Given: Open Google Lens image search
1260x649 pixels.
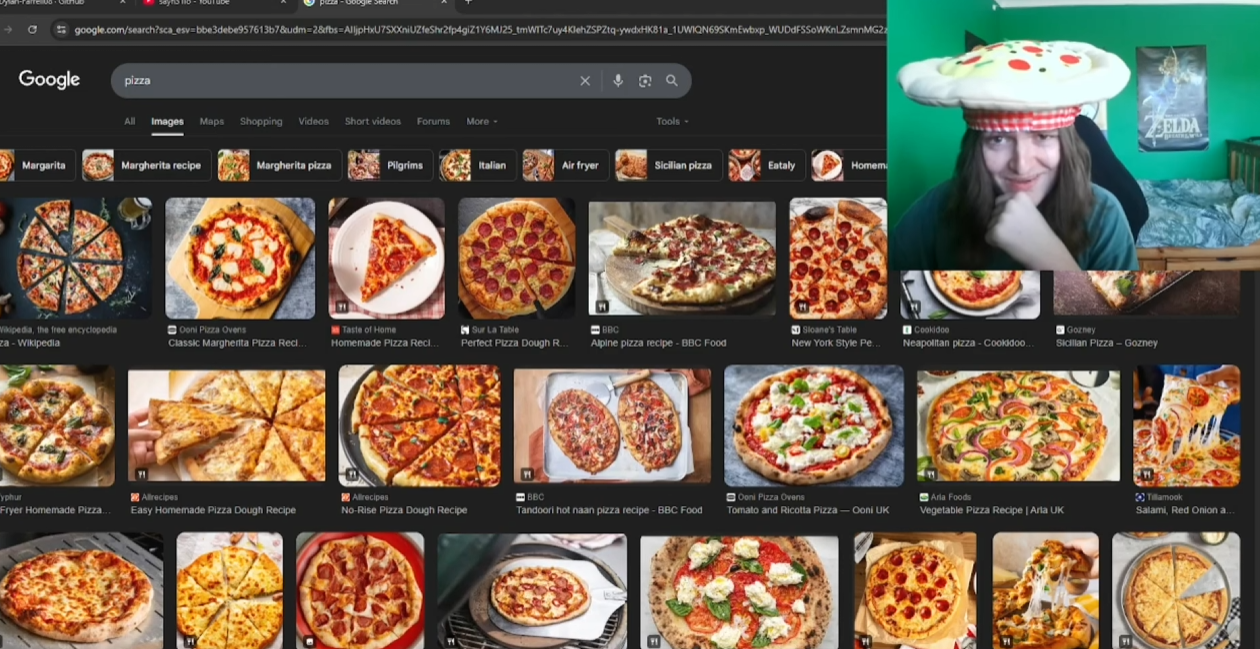Looking at the screenshot, I should tap(645, 81).
